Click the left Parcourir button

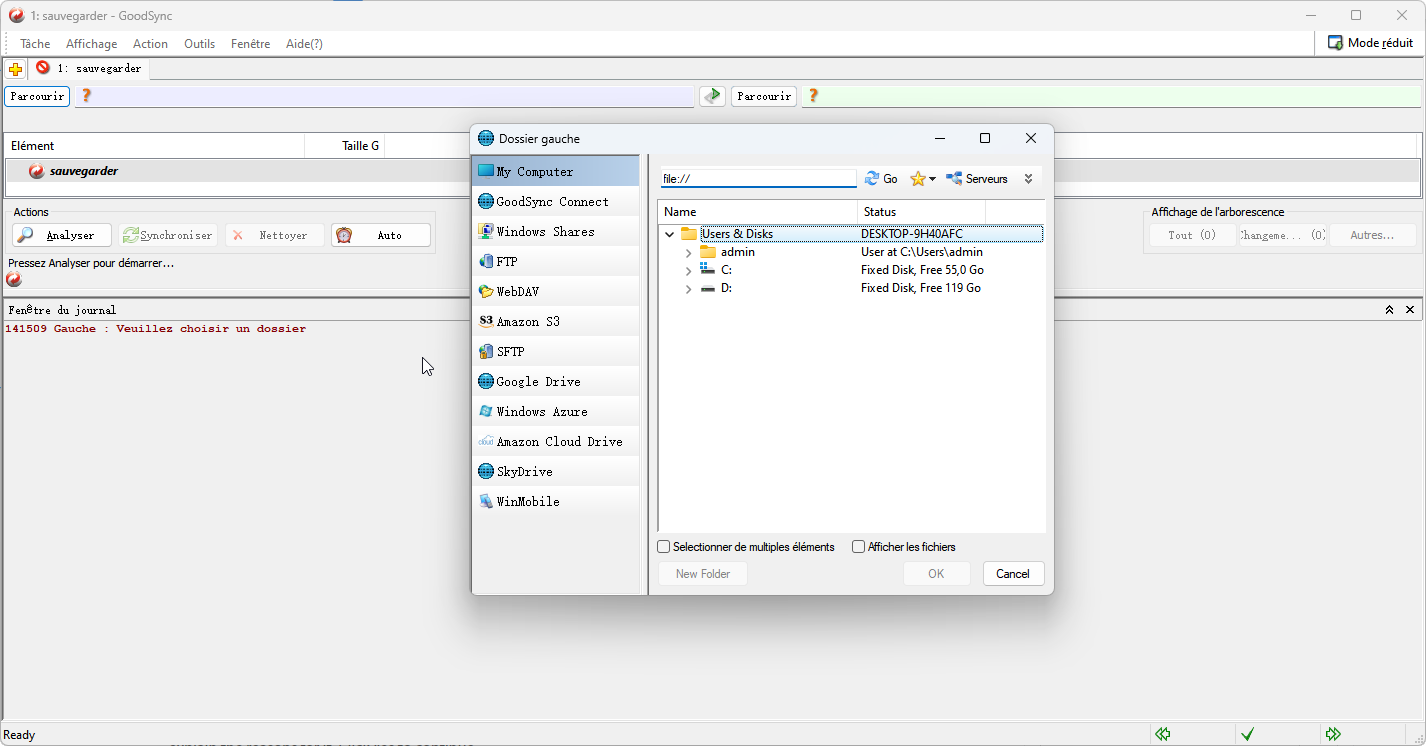click(37, 96)
